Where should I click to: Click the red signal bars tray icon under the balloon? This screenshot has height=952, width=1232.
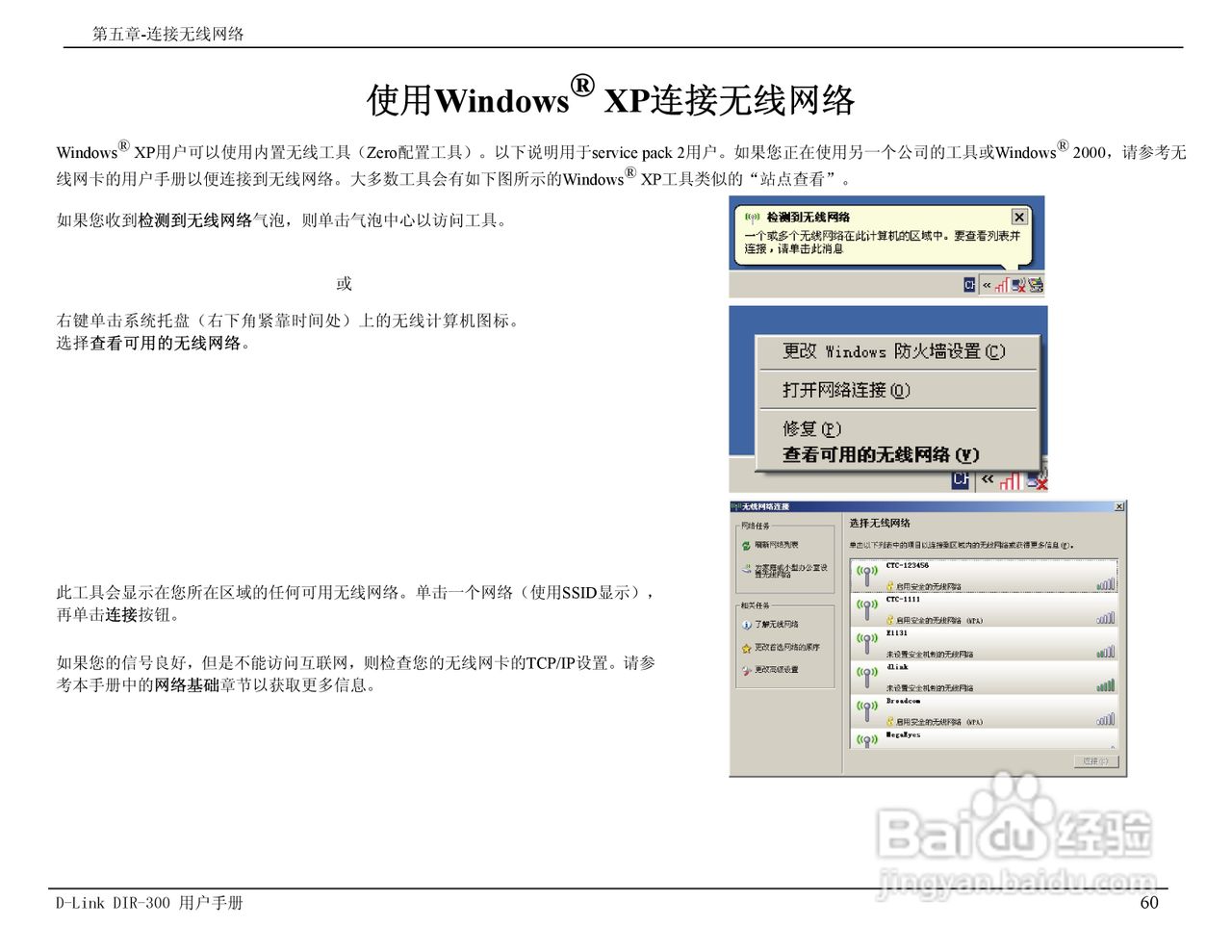click(1002, 285)
